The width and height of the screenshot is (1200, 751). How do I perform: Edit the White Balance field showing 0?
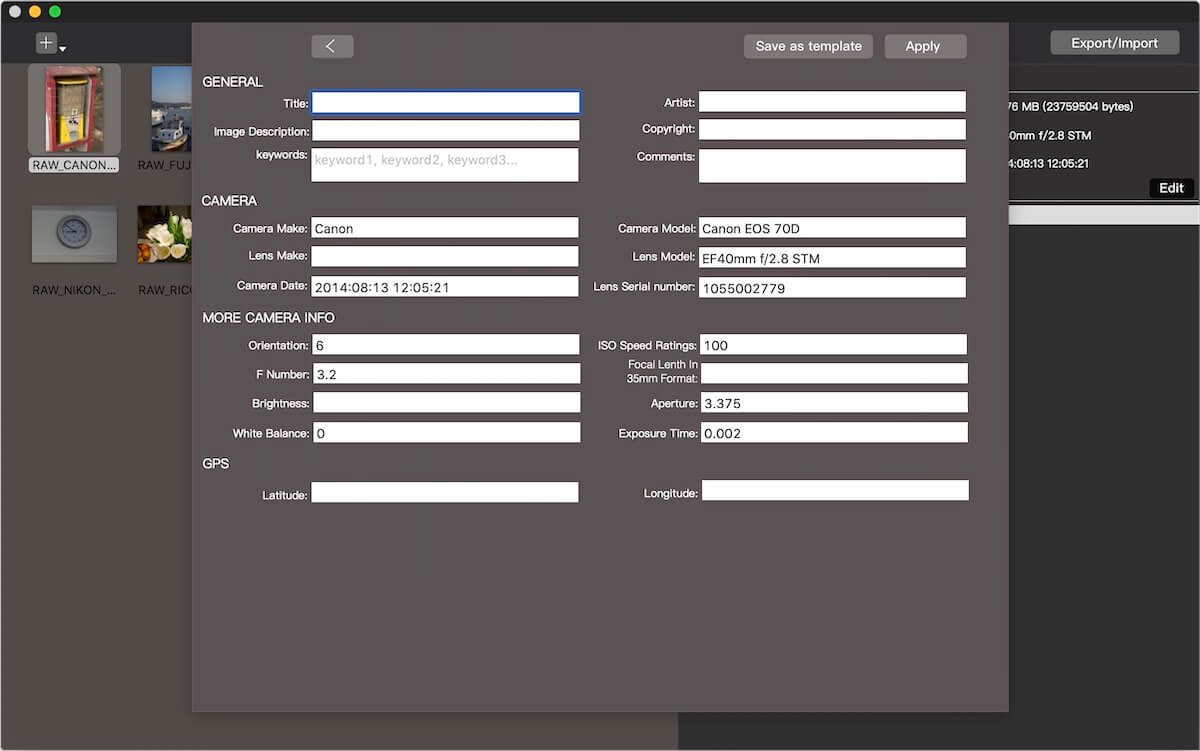coord(447,432)
